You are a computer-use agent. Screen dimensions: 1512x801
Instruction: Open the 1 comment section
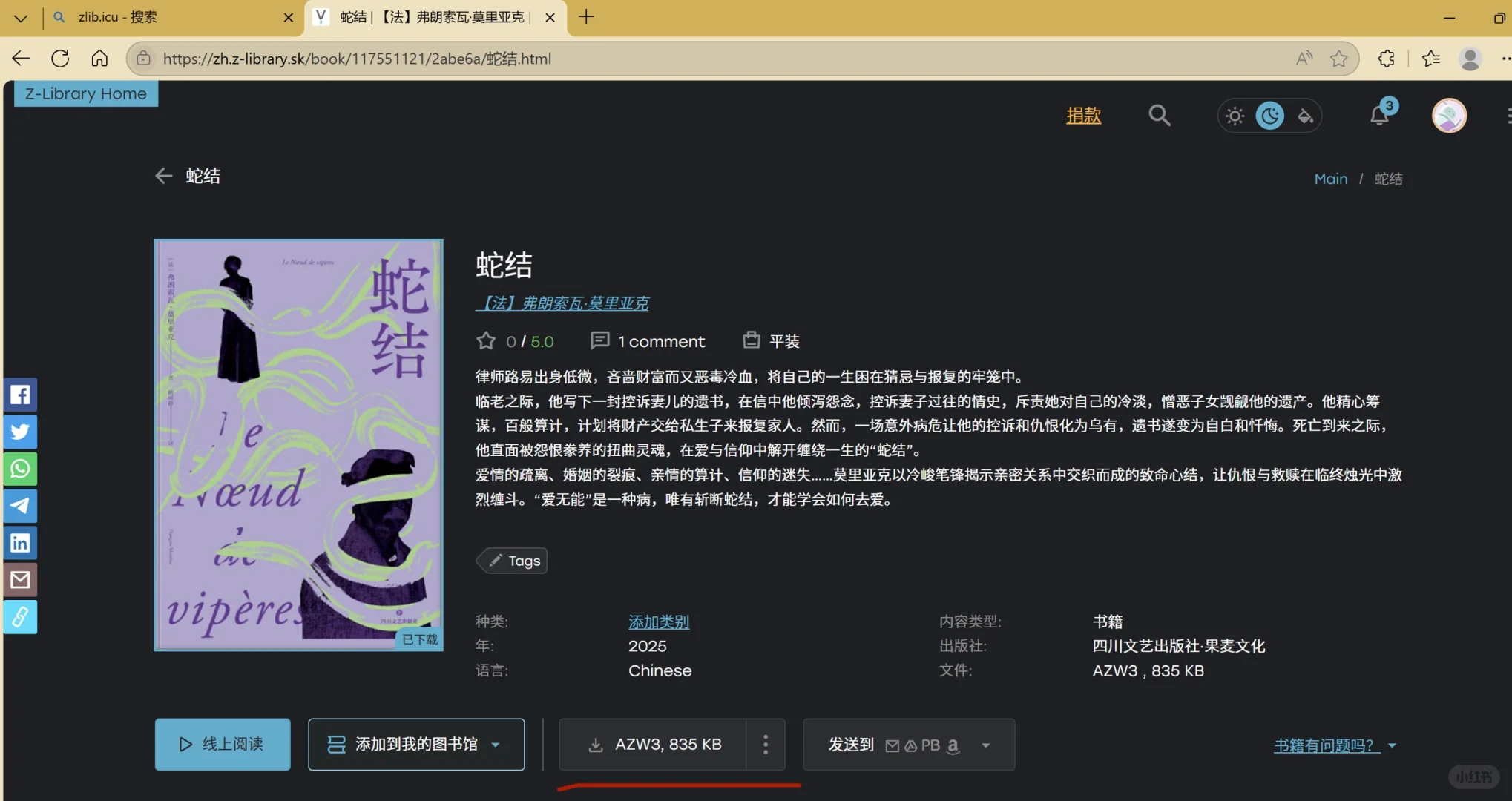(648, 341)
